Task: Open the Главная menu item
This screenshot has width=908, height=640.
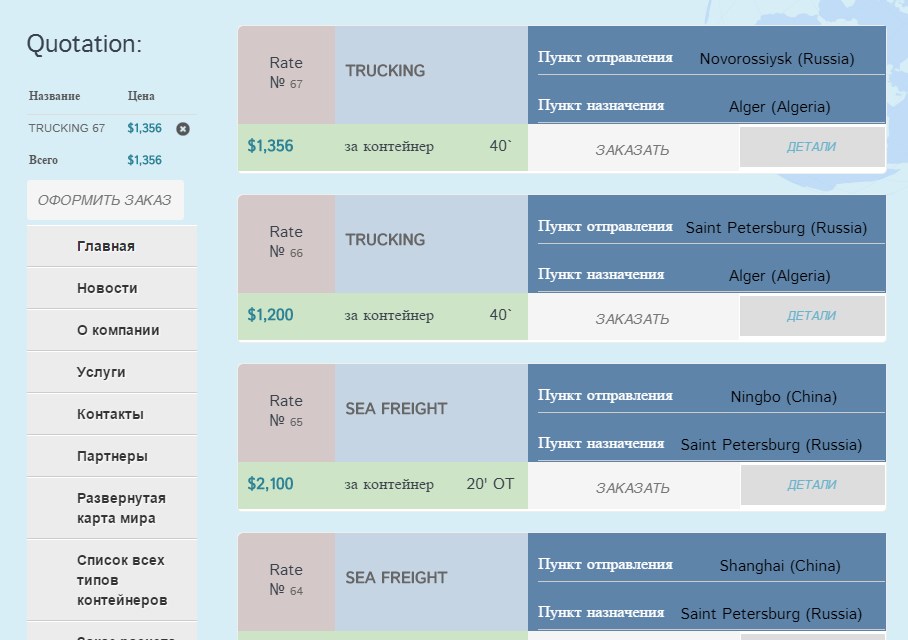Action: click(106, 246)
